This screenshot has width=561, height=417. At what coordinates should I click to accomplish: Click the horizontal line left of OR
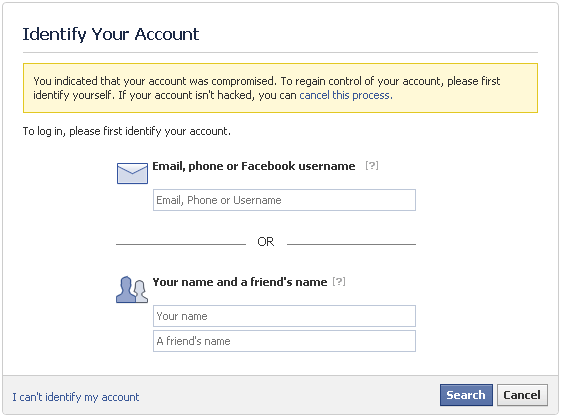click(181, 244)
